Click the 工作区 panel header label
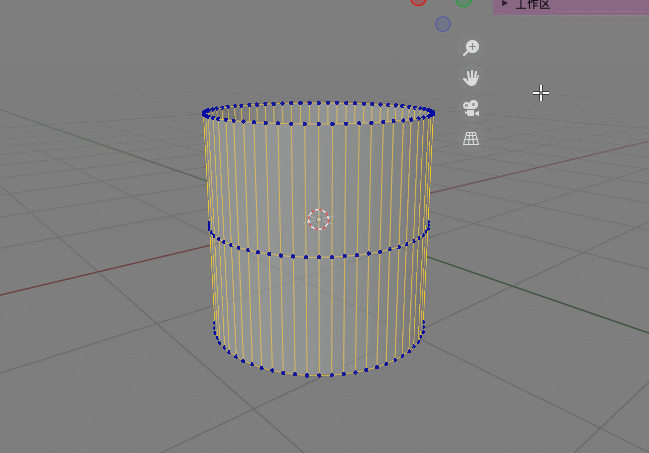Screen dimensions: 649x453 click(x=532, y=4)
